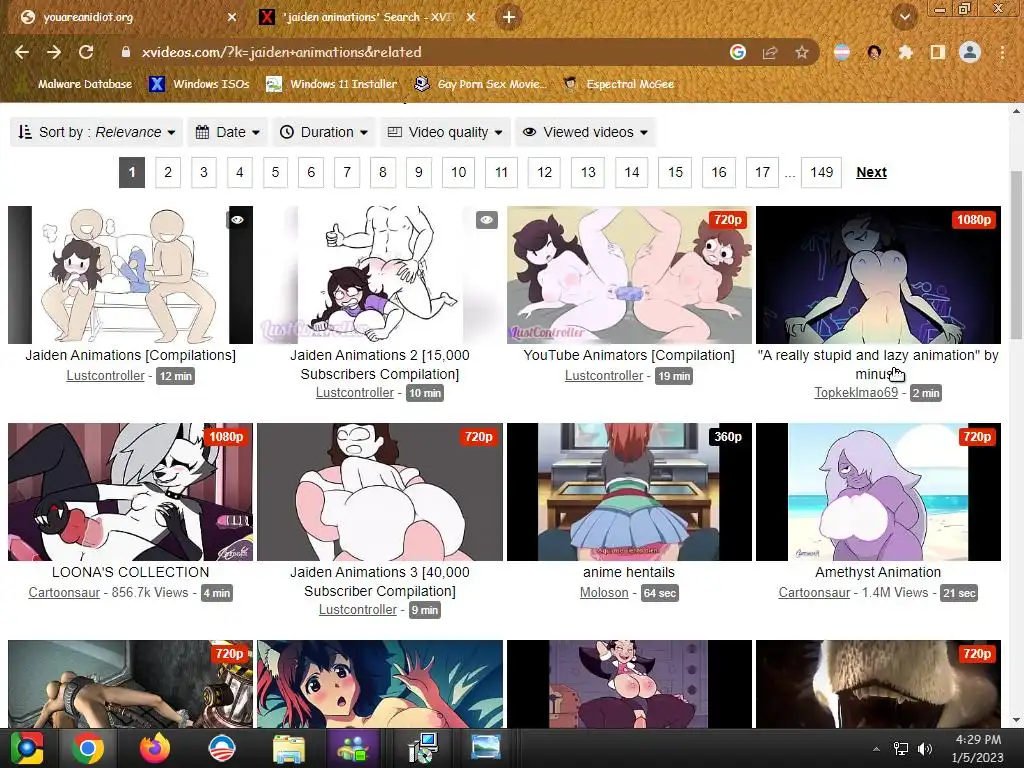Open the Chrome profile avatar
1024x768 pixels.
[x=970, y=52]
